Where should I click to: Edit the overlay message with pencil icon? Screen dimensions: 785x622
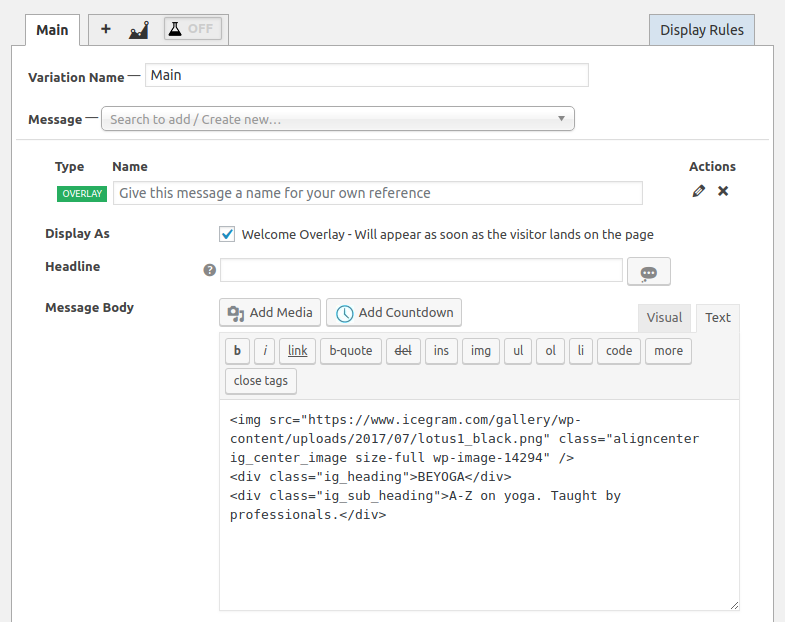[698, 191]
